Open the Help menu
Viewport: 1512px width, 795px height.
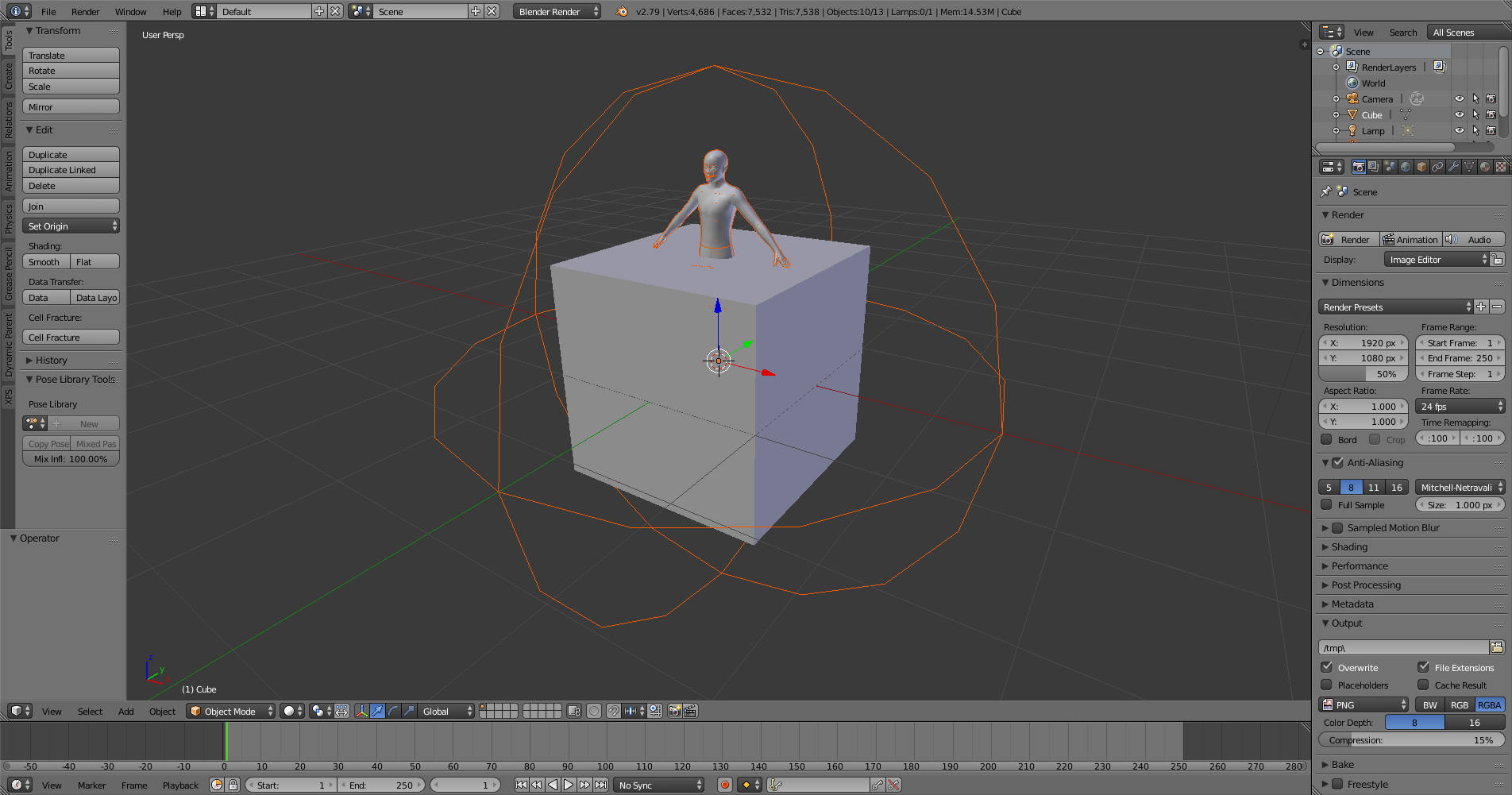coord(172,11)
